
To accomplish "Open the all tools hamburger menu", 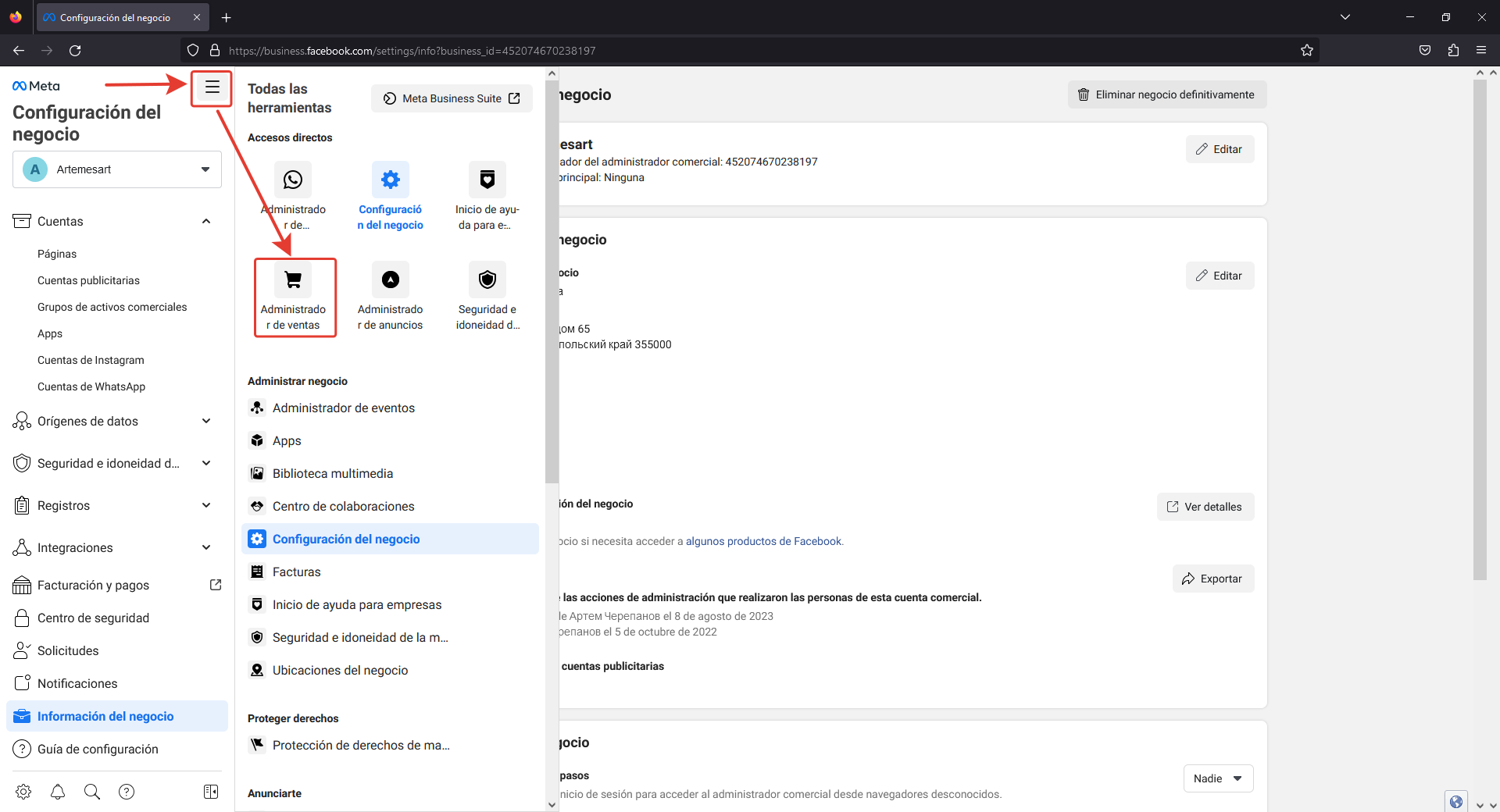I will (x=212, y=87).
